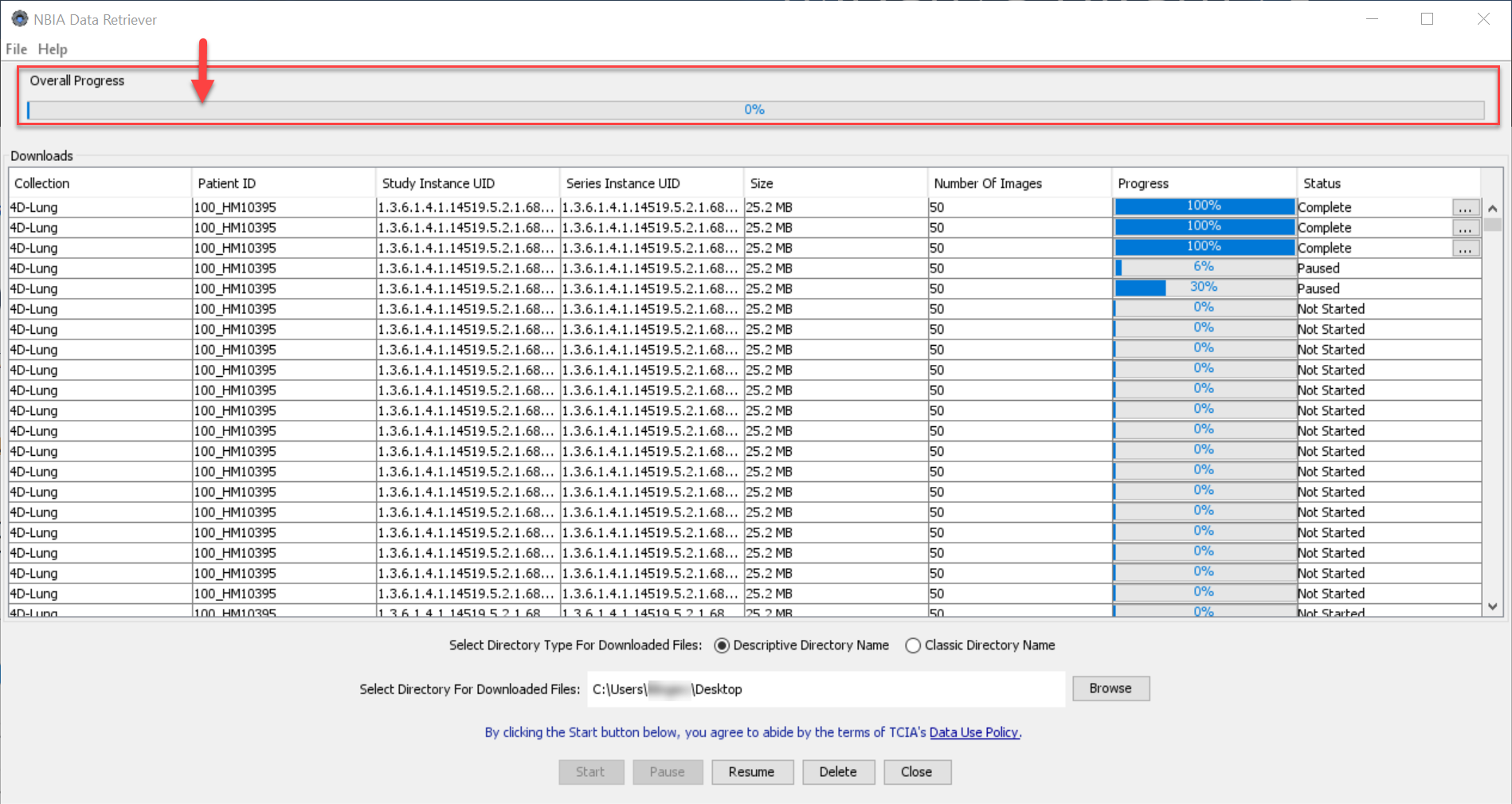
Task: Minimize the NBIA Data Retriever window
Action: point(1372,19)
